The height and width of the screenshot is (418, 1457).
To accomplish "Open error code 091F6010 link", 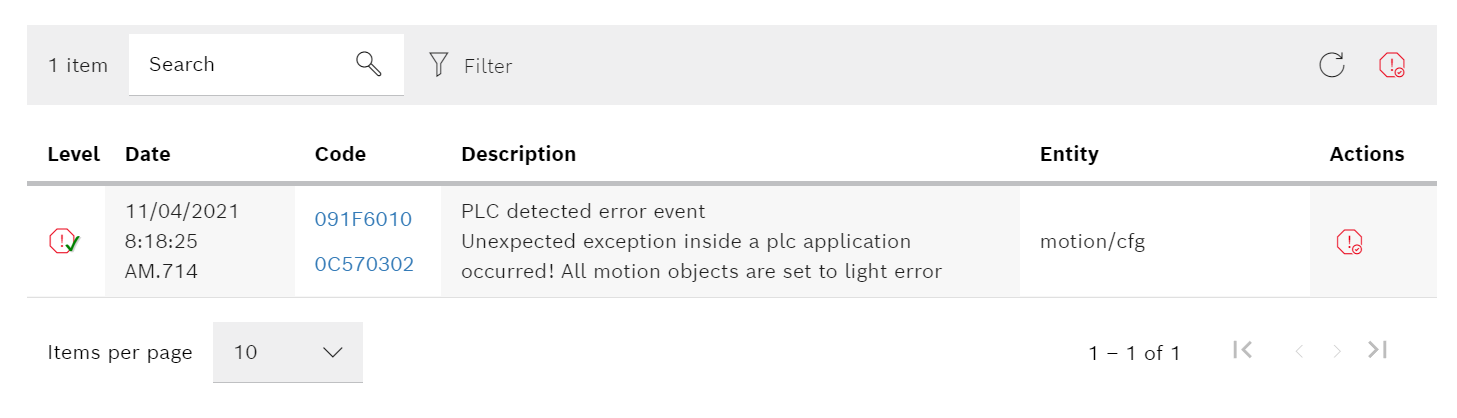I will tap(363, 219).
